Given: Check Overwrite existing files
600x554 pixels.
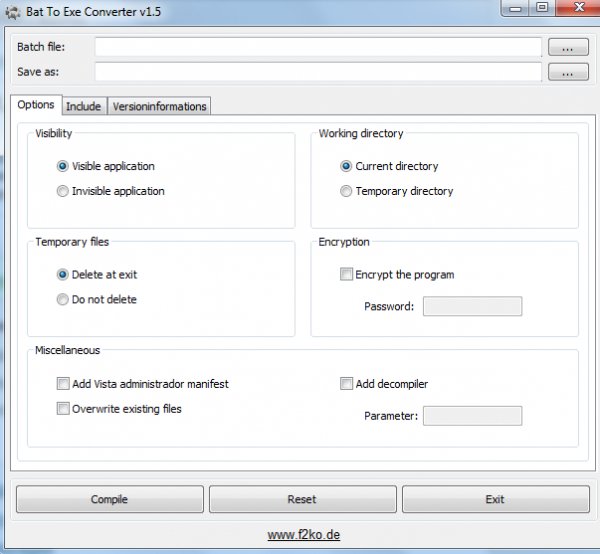Looking at the screenshot, I should [x=63, y=408].
